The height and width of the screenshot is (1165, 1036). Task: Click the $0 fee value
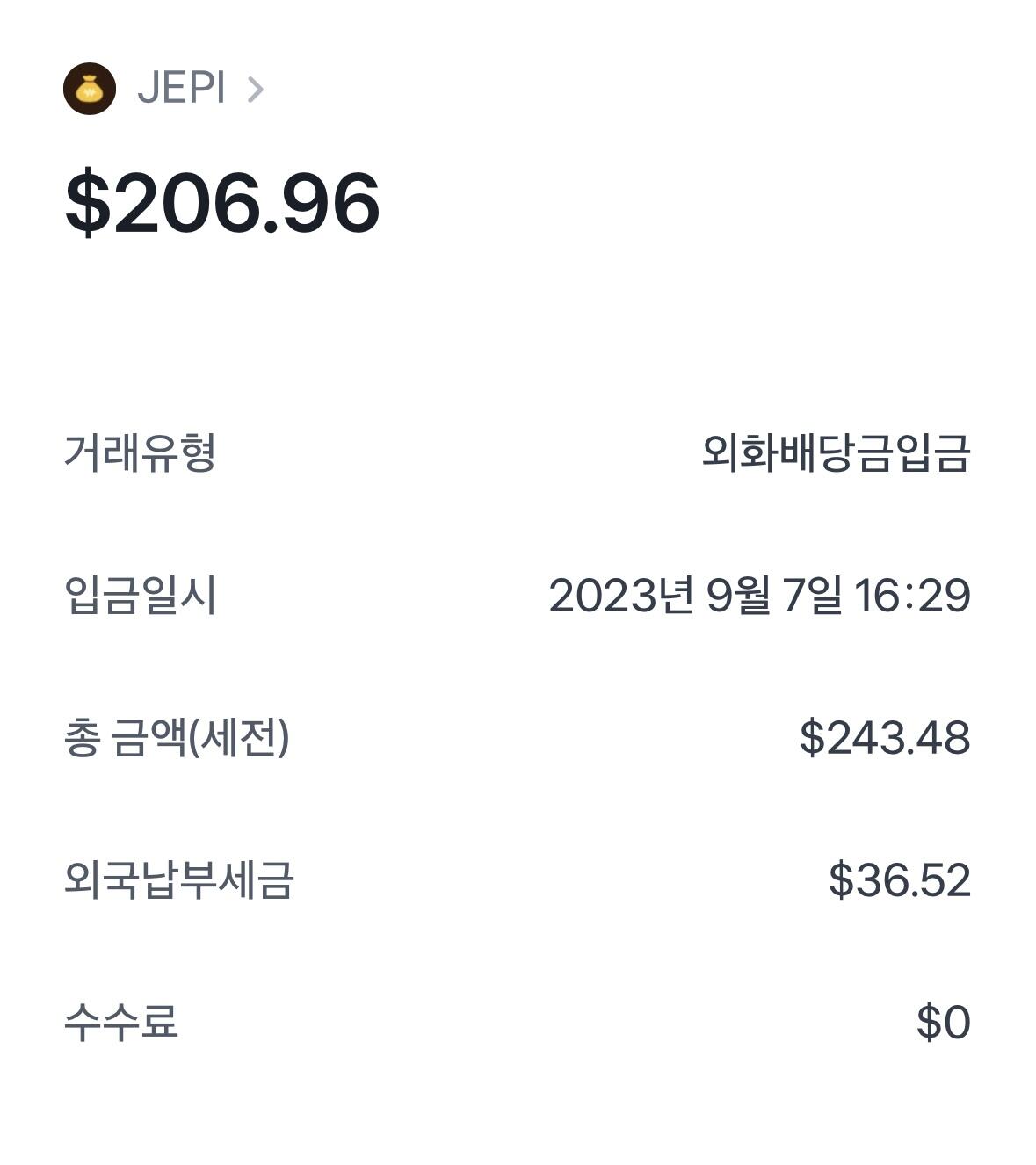(x=943, y=1022)
